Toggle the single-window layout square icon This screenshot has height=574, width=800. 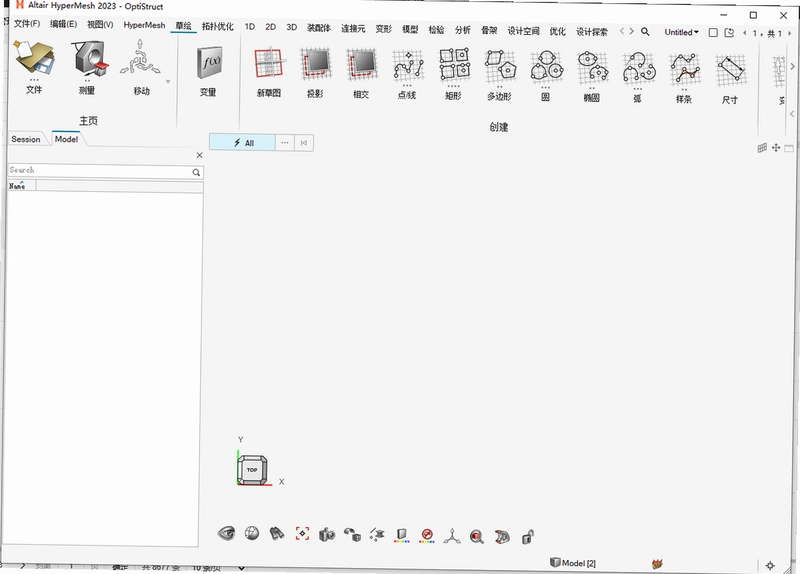pos(713,33)
